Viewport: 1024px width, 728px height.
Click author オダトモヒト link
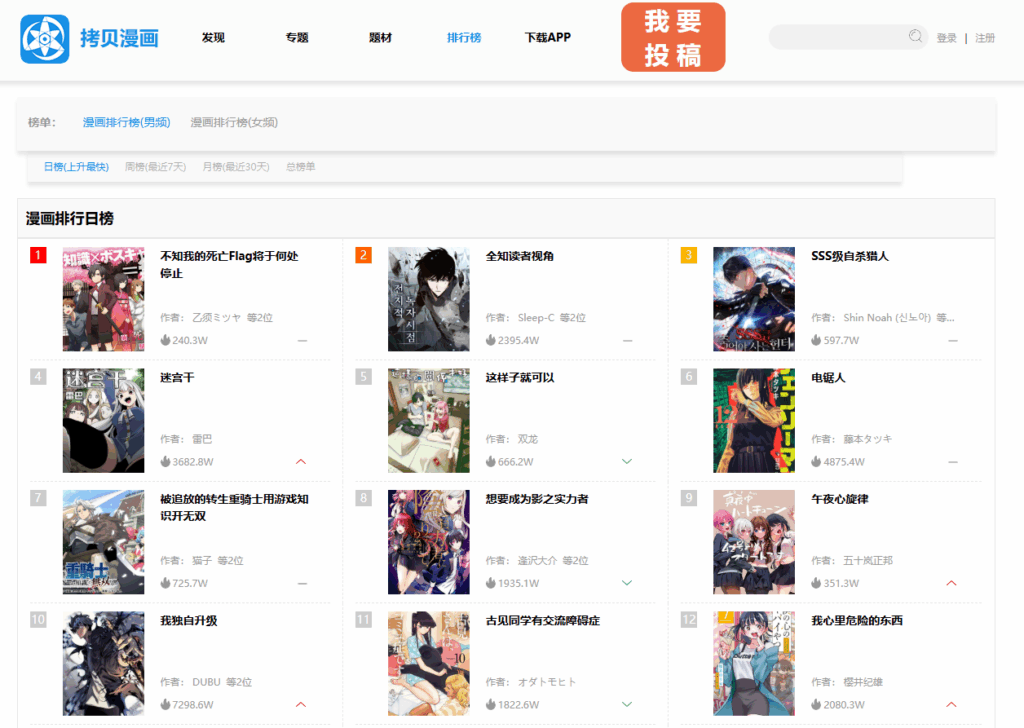click(x=547, y=682)
